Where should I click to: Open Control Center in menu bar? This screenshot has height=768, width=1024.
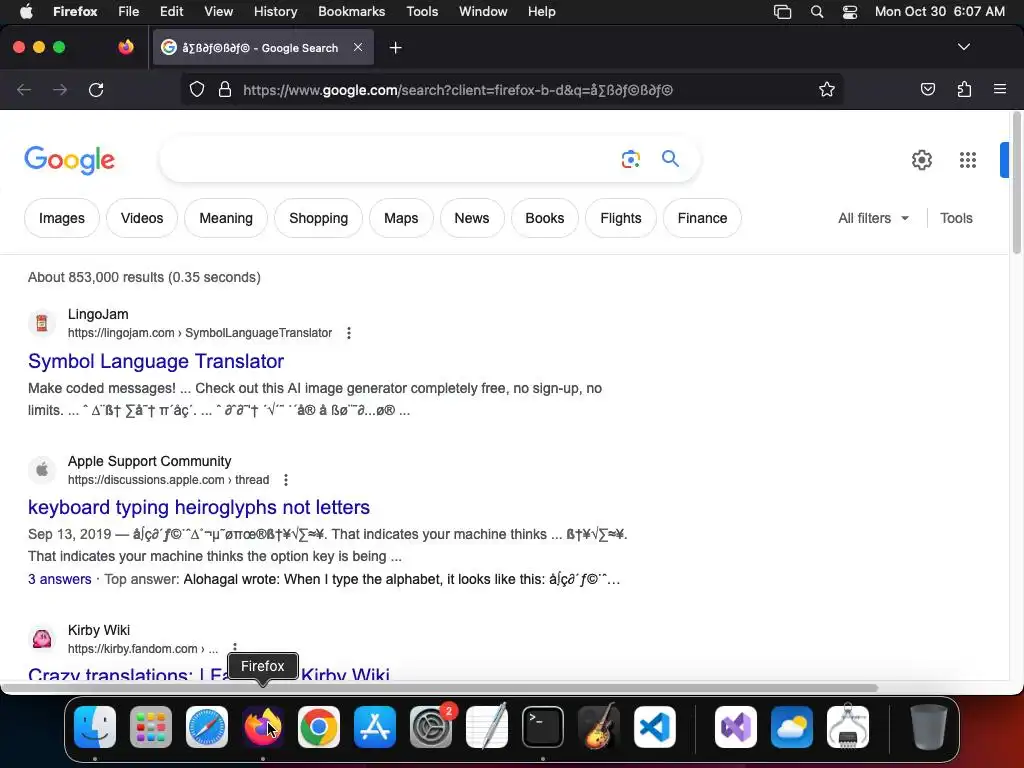pos(850,12)
